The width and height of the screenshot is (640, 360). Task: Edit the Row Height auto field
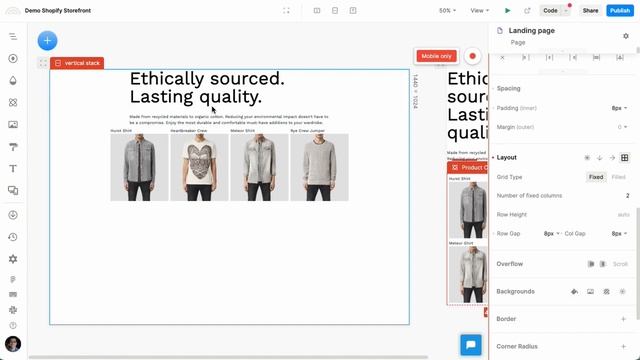[x=623, y=215]
